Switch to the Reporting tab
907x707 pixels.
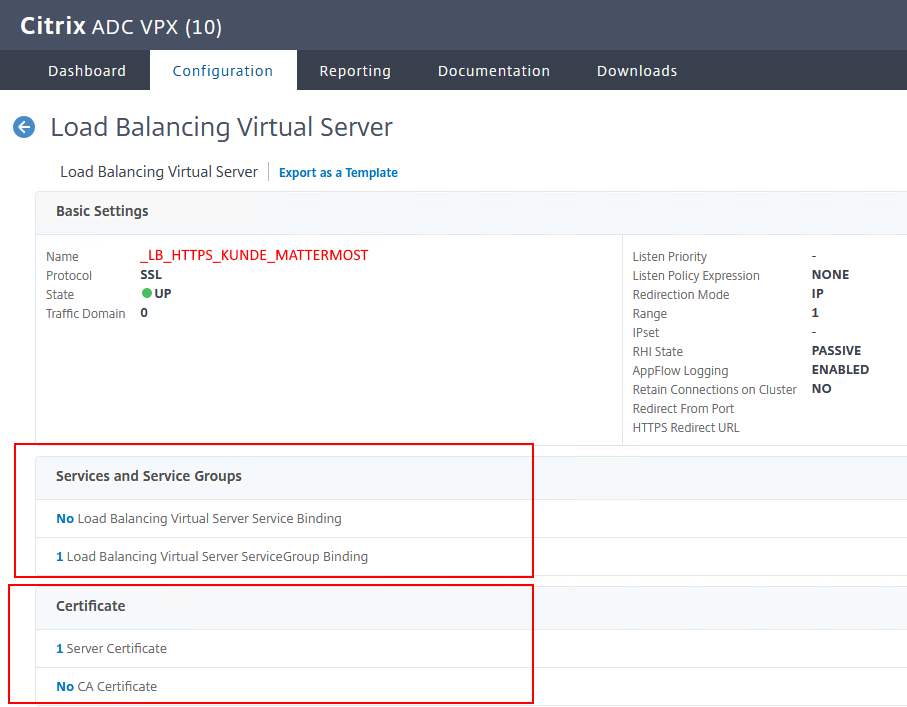pos(355,71)
